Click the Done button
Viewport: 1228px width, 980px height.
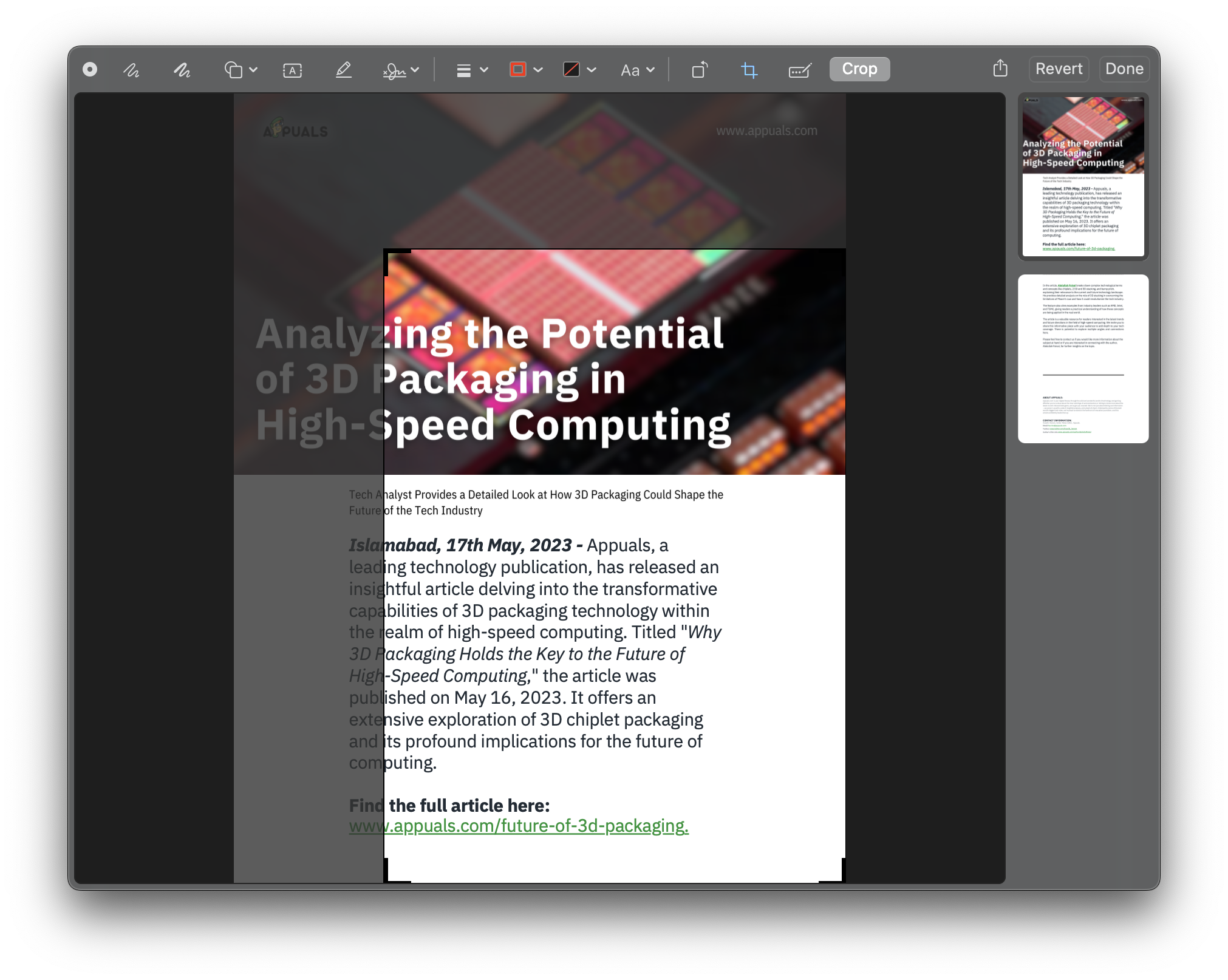[x=1124, y=69]
